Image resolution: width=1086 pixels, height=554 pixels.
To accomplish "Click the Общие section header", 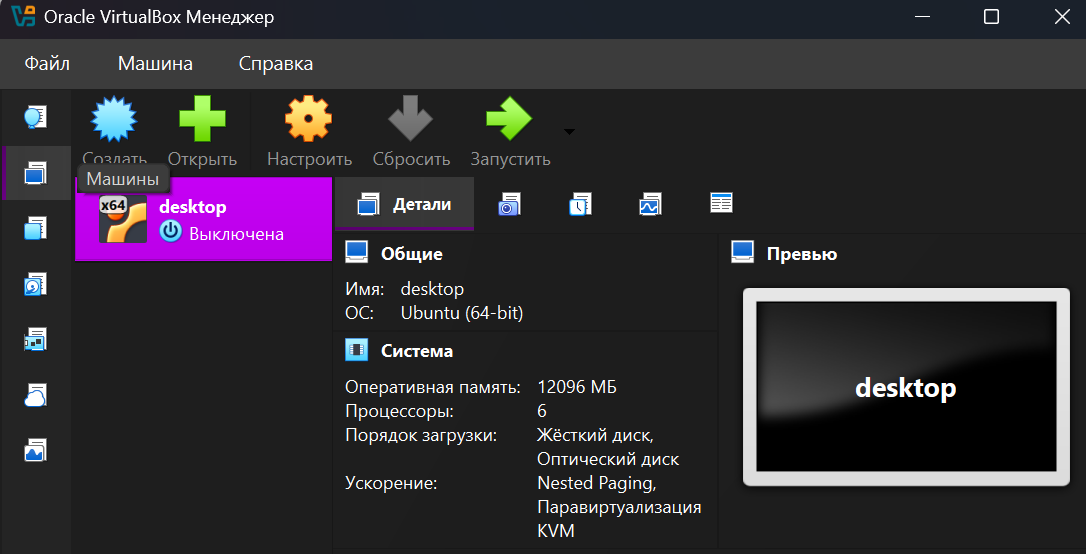I will pos(411,254).
